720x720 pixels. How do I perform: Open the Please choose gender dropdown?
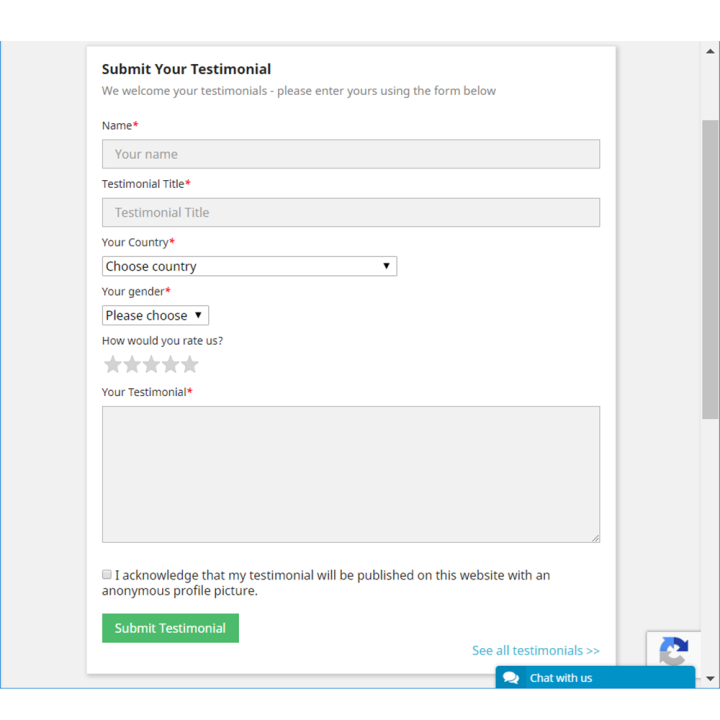point(155,315)
